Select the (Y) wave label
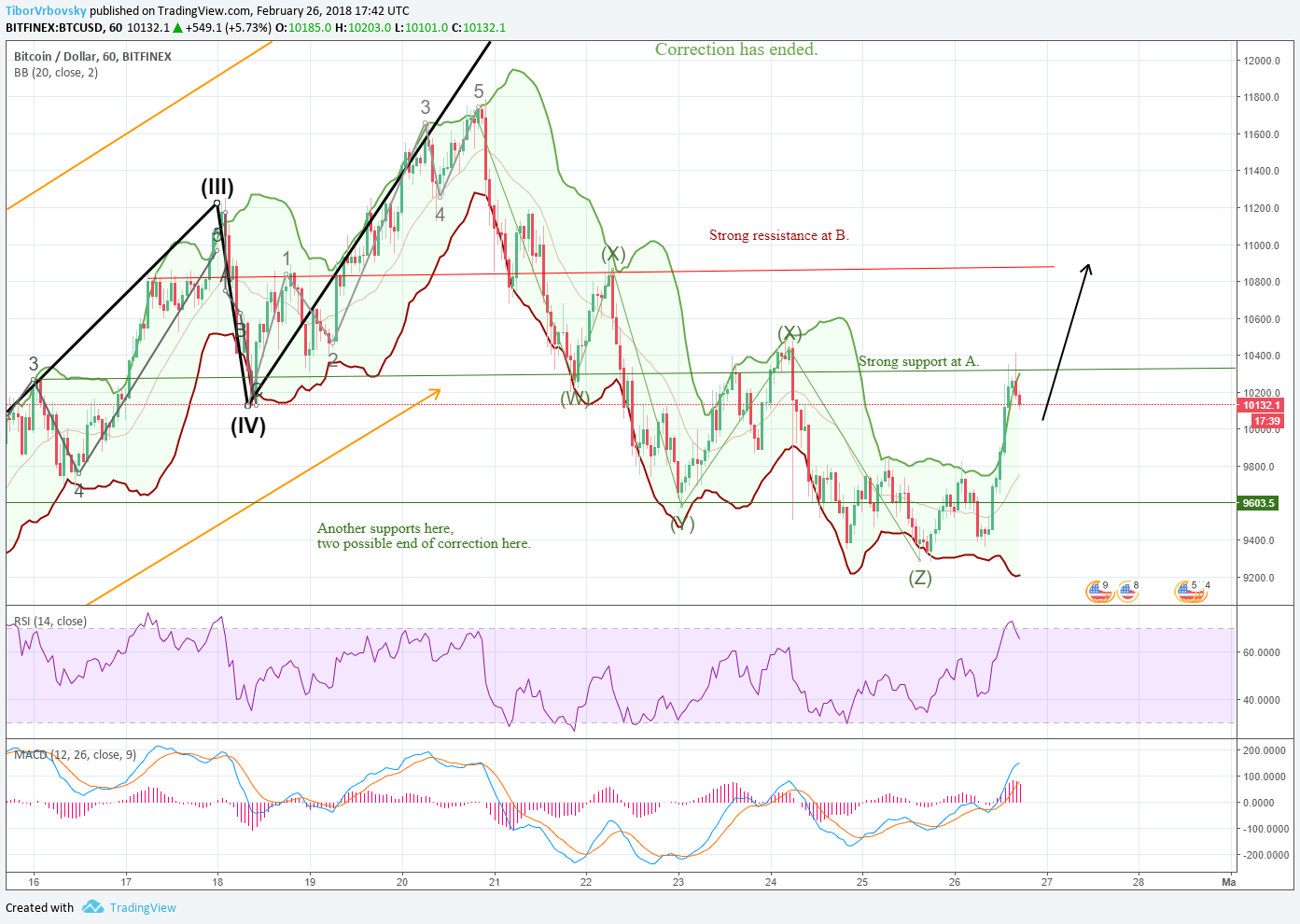Viewport: 1300px width, 924px height. coord(682,524)
